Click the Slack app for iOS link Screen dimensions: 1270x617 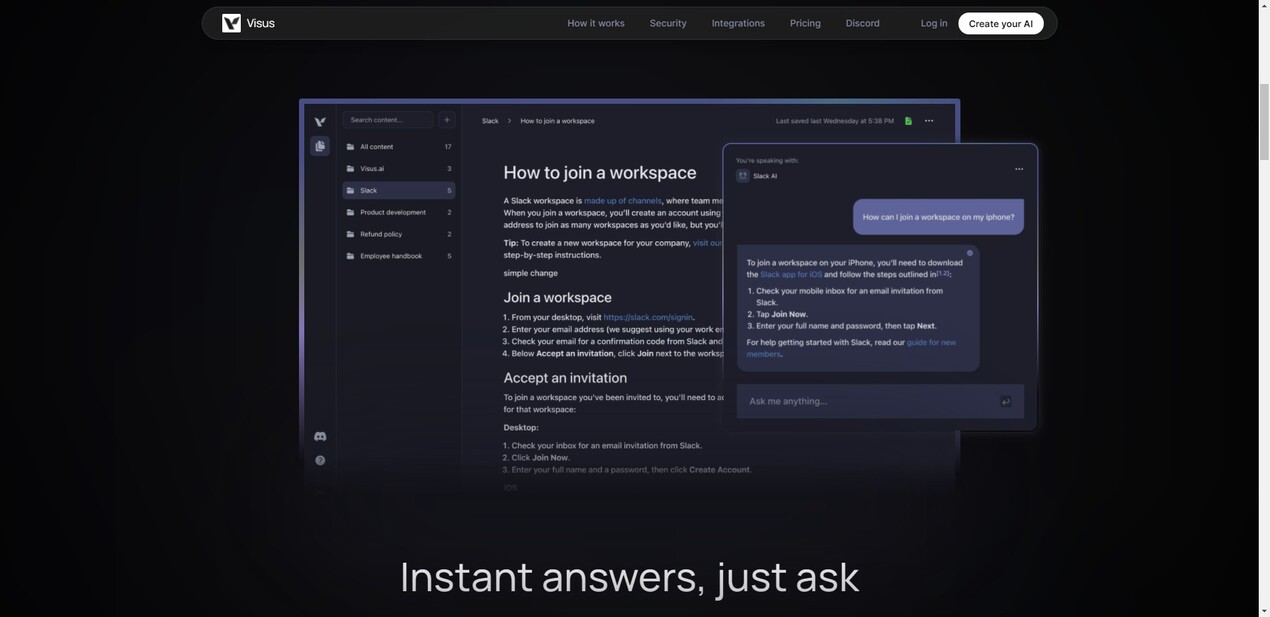791,274
